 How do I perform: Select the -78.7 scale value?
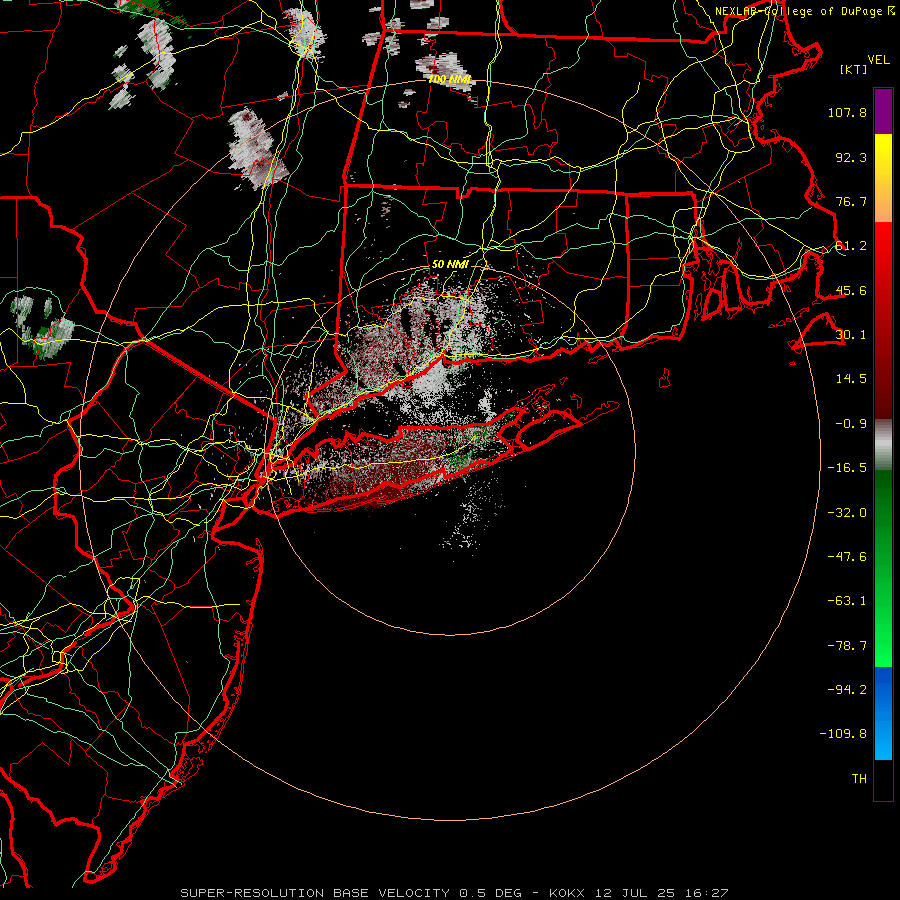click(x=847, y=646)
